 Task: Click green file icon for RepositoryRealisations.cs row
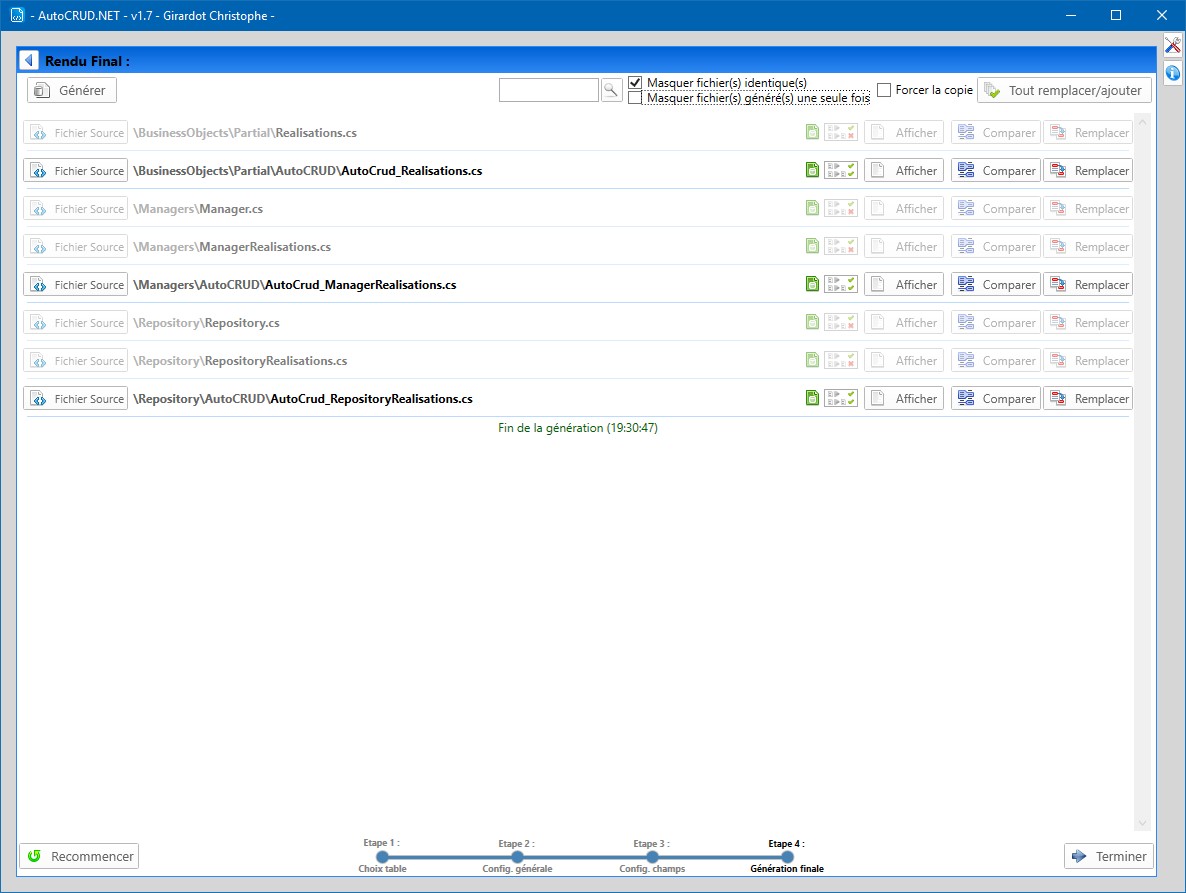coord(812,360)
